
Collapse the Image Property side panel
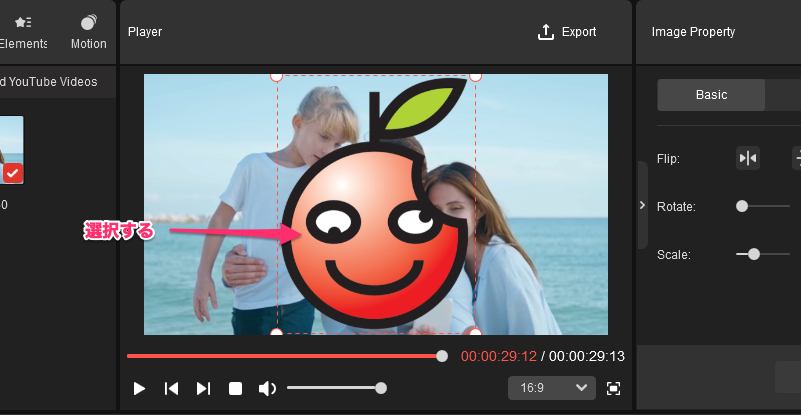pyautogui.click(x=642, y=205)
